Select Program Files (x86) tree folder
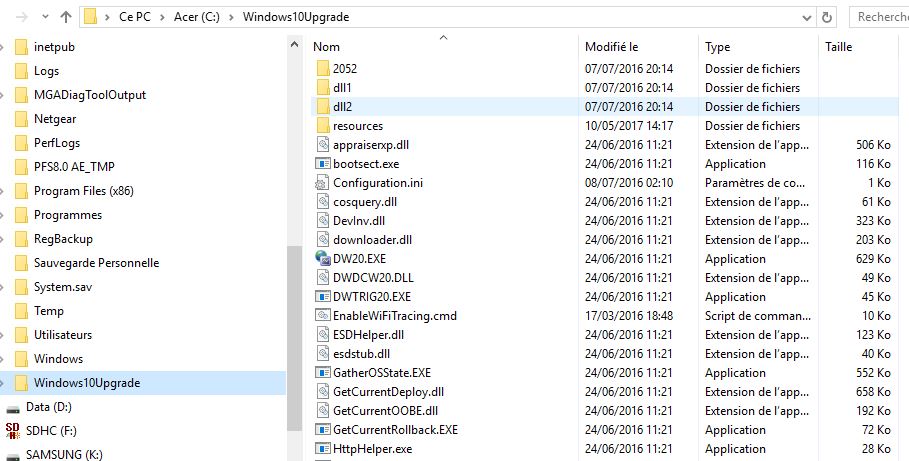Viewport: 909px width, 461px height. click(x=83, y=191)
